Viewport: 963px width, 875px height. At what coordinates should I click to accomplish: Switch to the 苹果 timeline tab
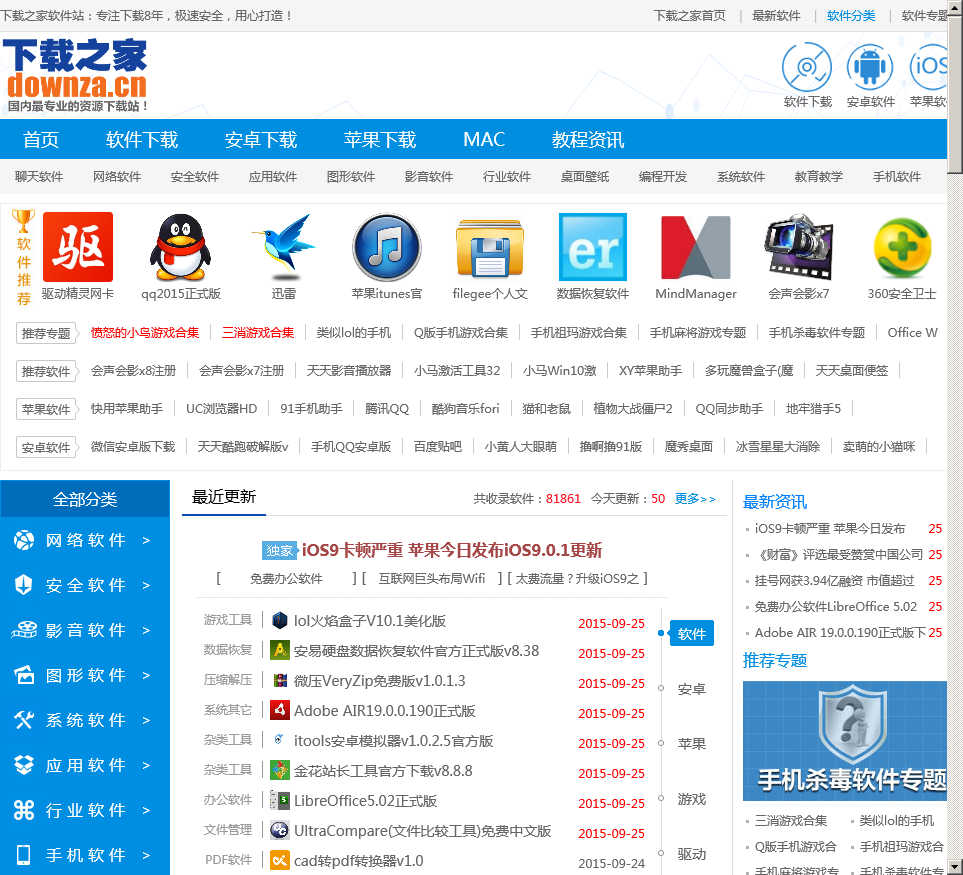click(x=692, y=744)
